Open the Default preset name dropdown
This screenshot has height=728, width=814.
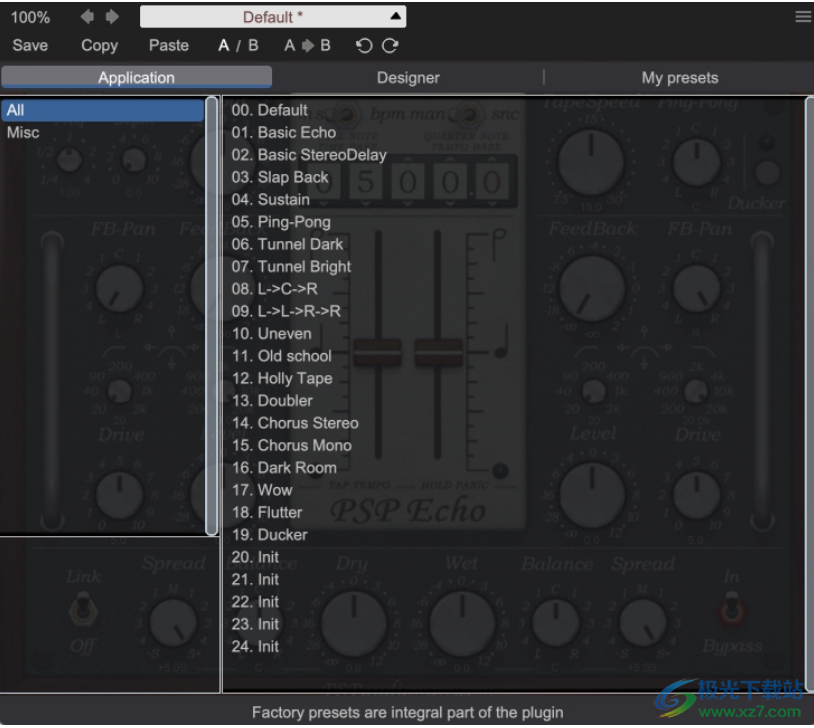click(273, 17)
